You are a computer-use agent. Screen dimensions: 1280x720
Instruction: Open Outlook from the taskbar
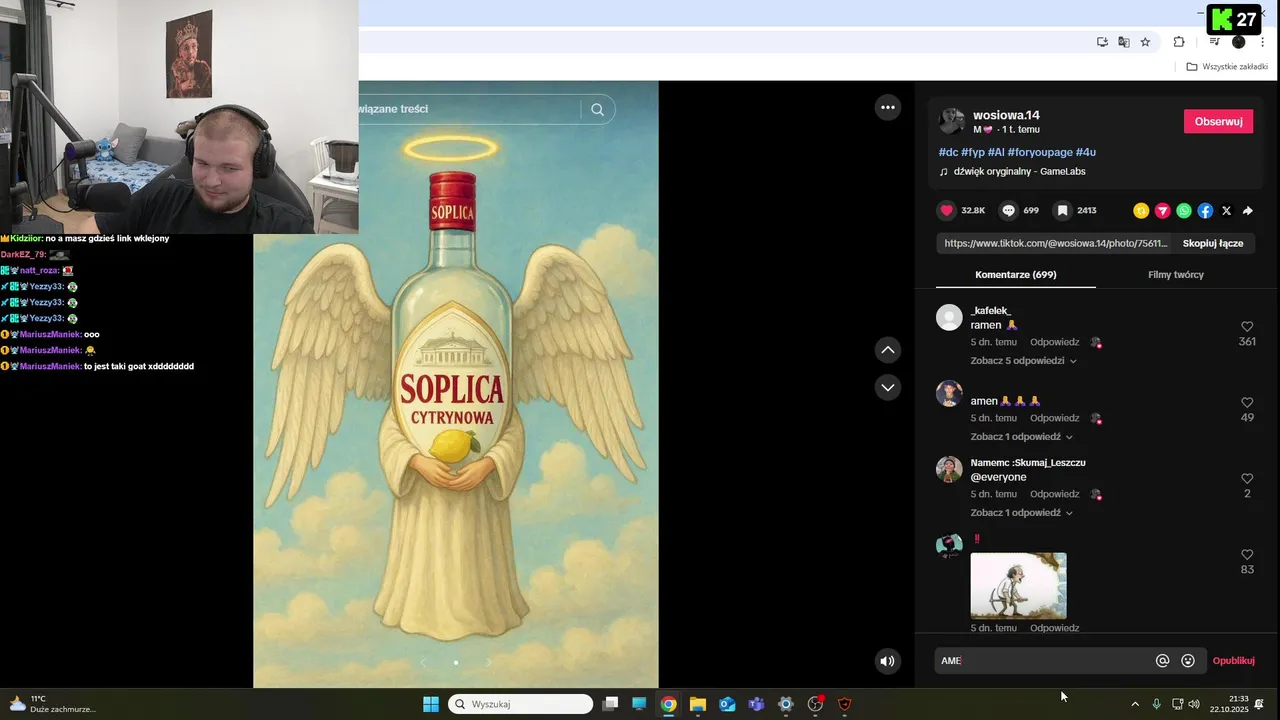point(727,704)
